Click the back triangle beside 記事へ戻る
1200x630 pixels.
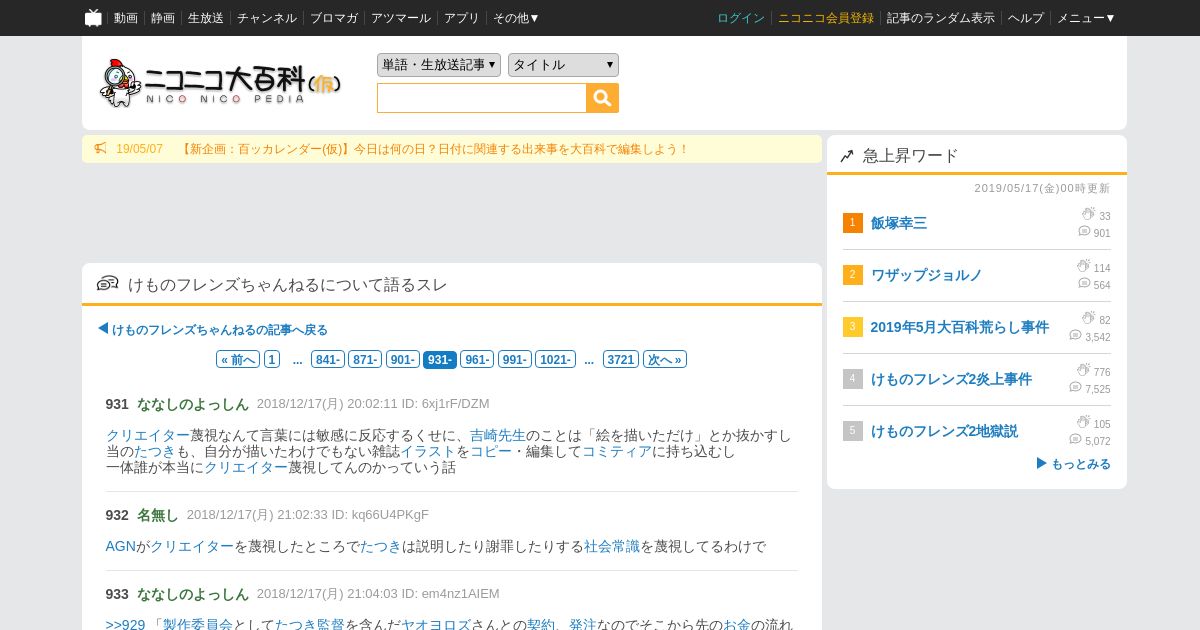103,328
